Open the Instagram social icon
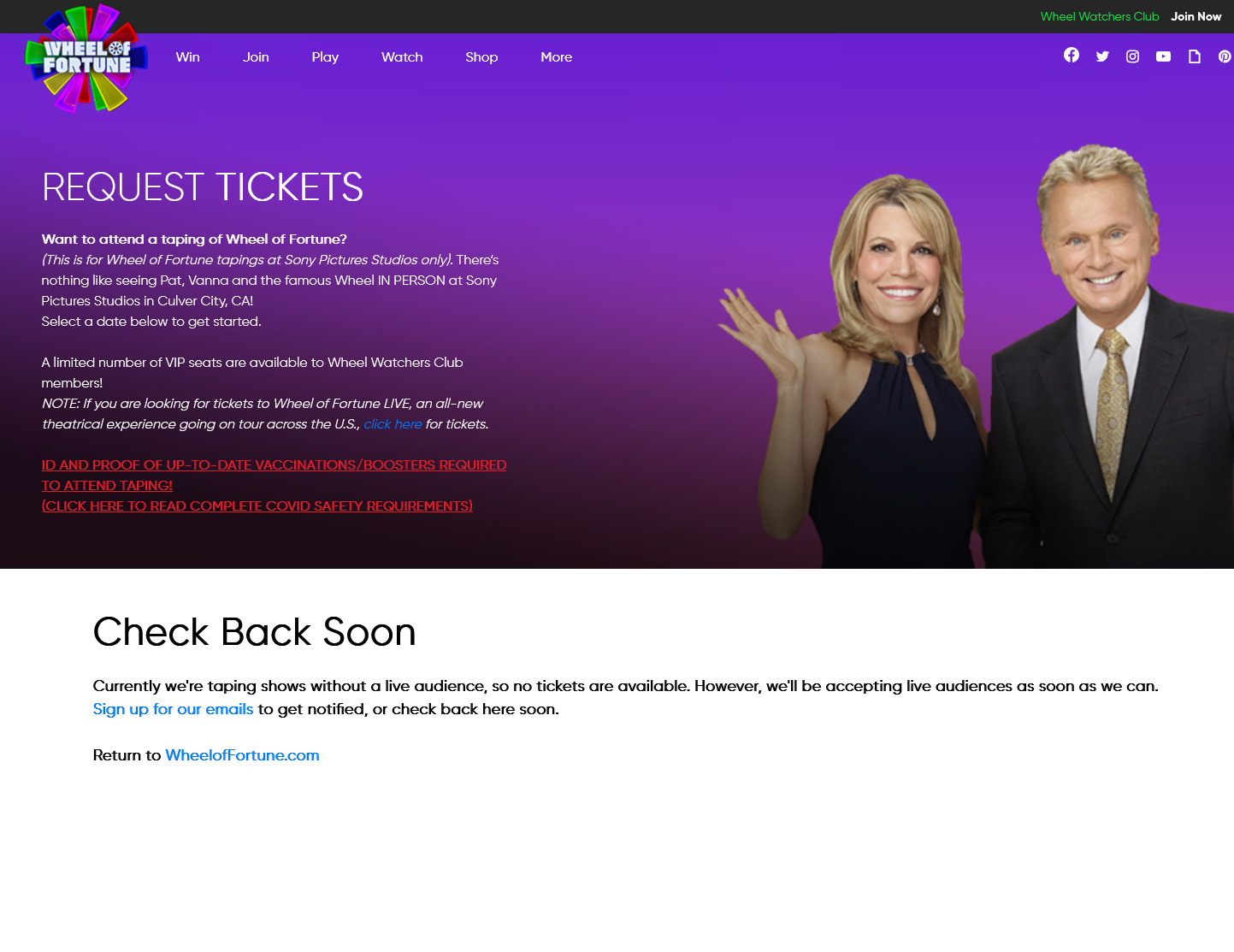The image size is (1234, 952). coord(1133,56)
